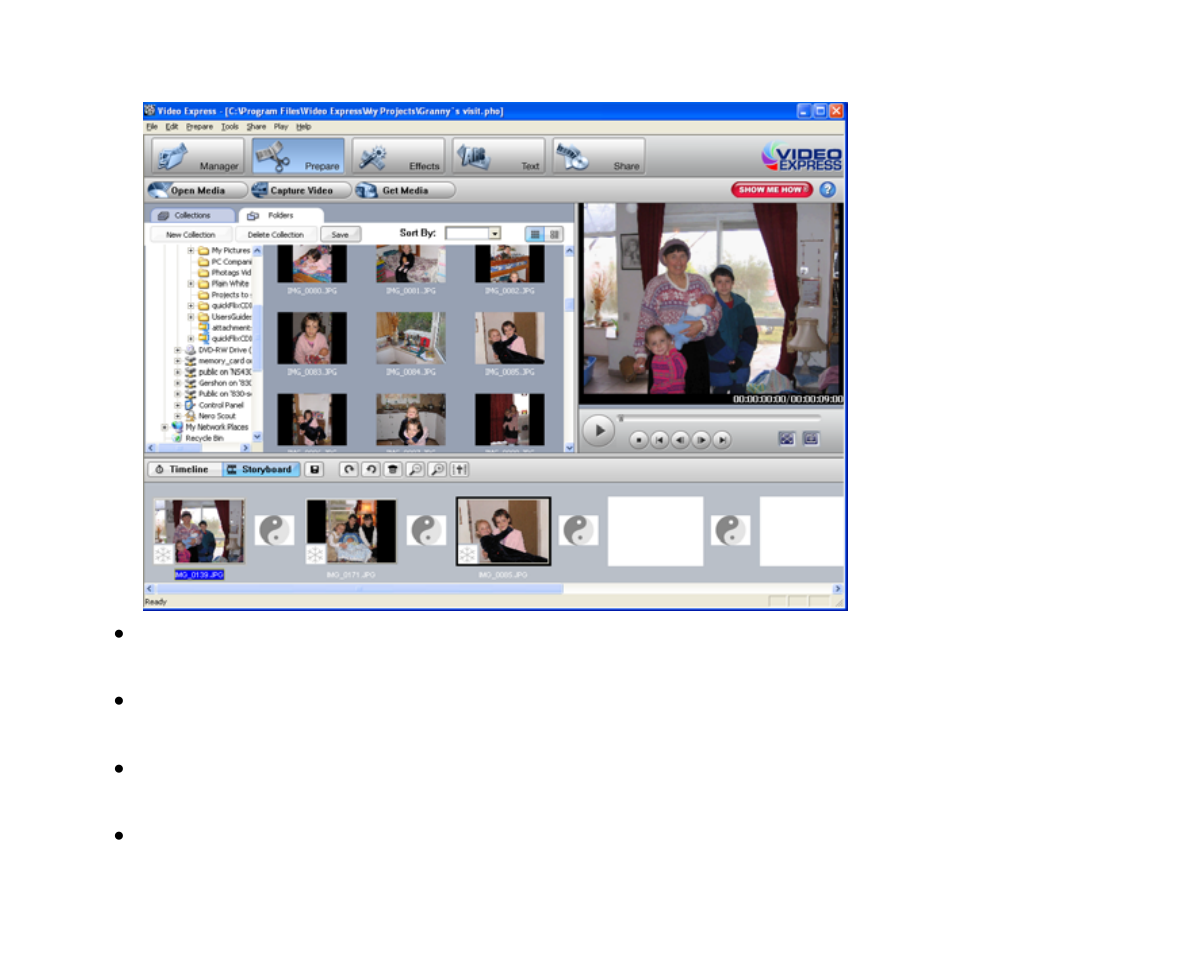The width and height of the screenshot is (1193, 954).
Task: Expand the DVD-RW Drive node
Action: [178, 350]
